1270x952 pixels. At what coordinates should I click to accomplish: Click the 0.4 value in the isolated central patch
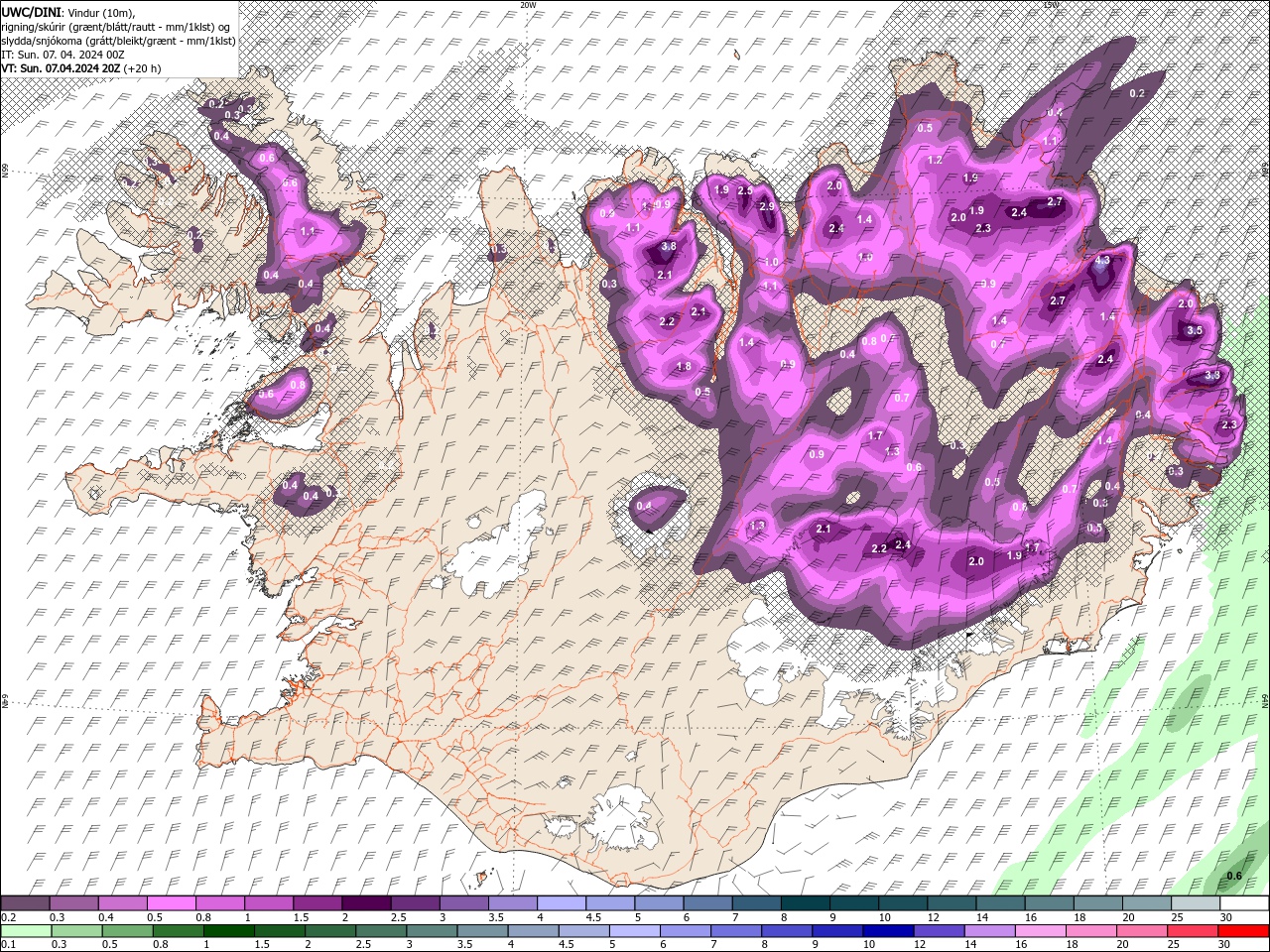point(644,506)
